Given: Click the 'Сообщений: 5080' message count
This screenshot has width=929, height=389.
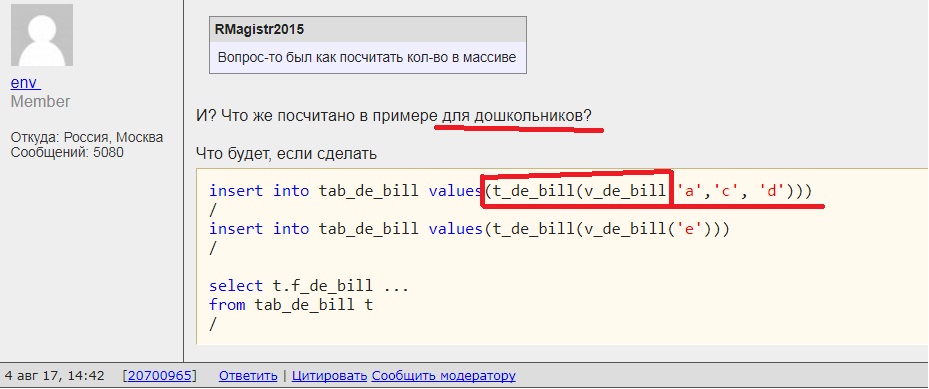Looking at the screenshot, I should (67, 152).
